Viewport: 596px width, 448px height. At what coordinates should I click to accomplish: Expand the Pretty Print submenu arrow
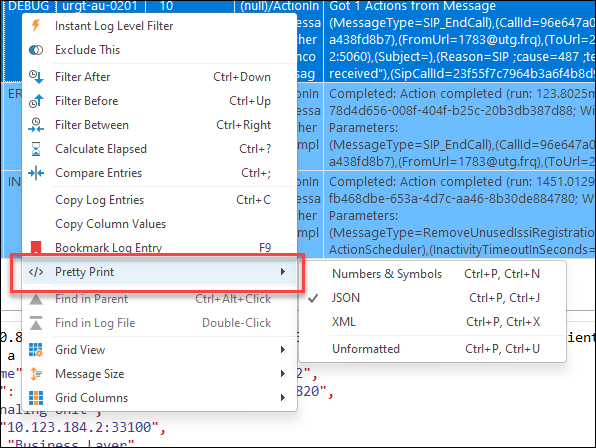[282, 272]
